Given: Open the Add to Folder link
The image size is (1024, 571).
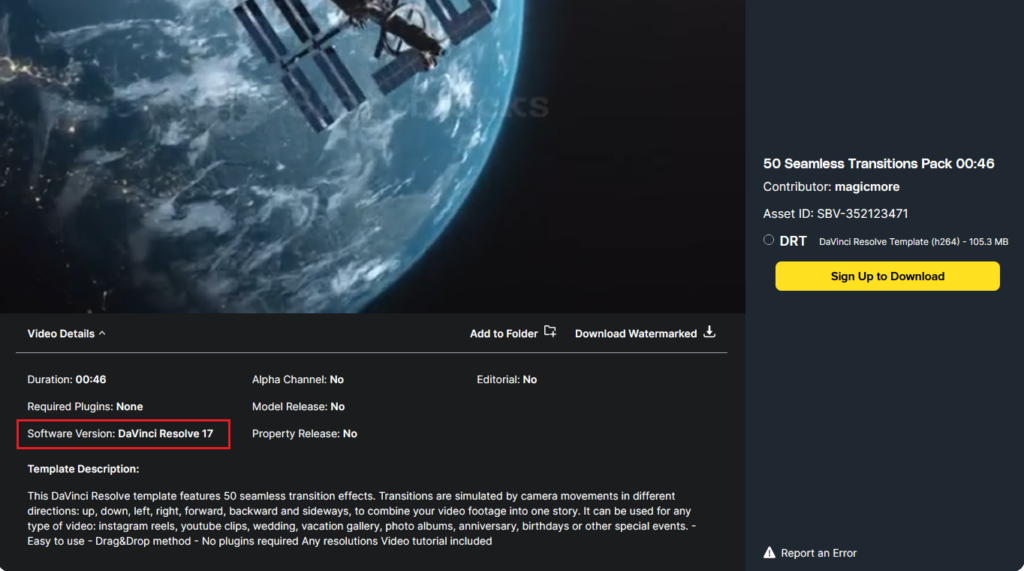Looking at the screenshot, I should click(x=504, y=333).
